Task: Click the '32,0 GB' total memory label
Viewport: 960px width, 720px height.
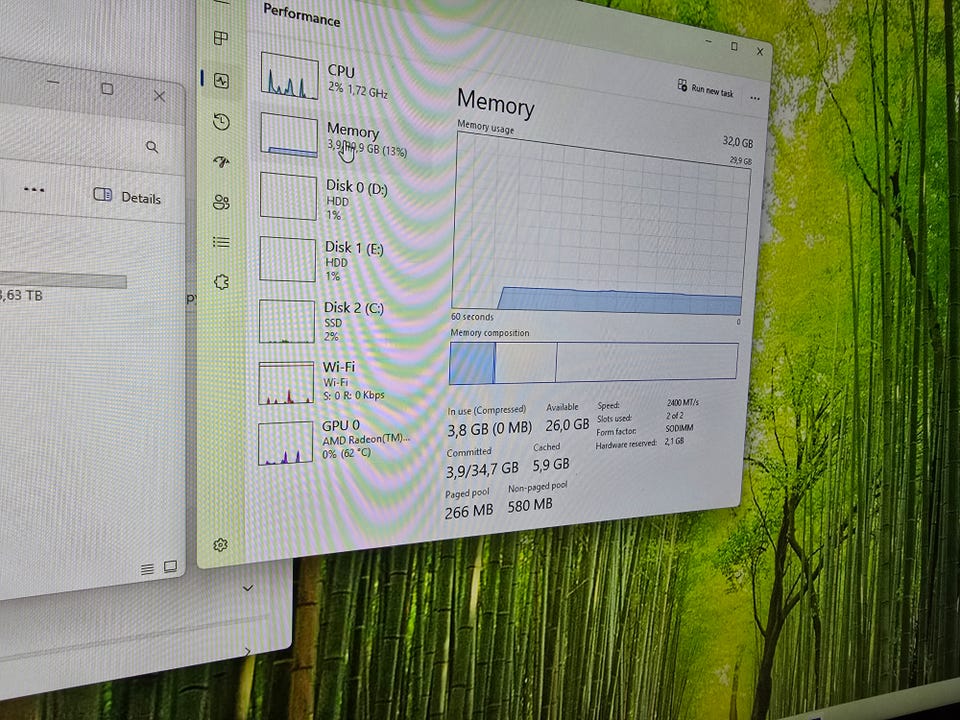Action: coord(738,142)
